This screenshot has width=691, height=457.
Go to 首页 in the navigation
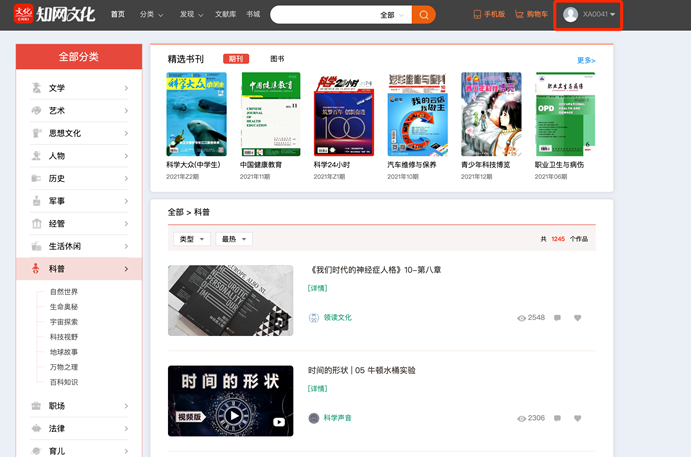click(x=118, y=15)
